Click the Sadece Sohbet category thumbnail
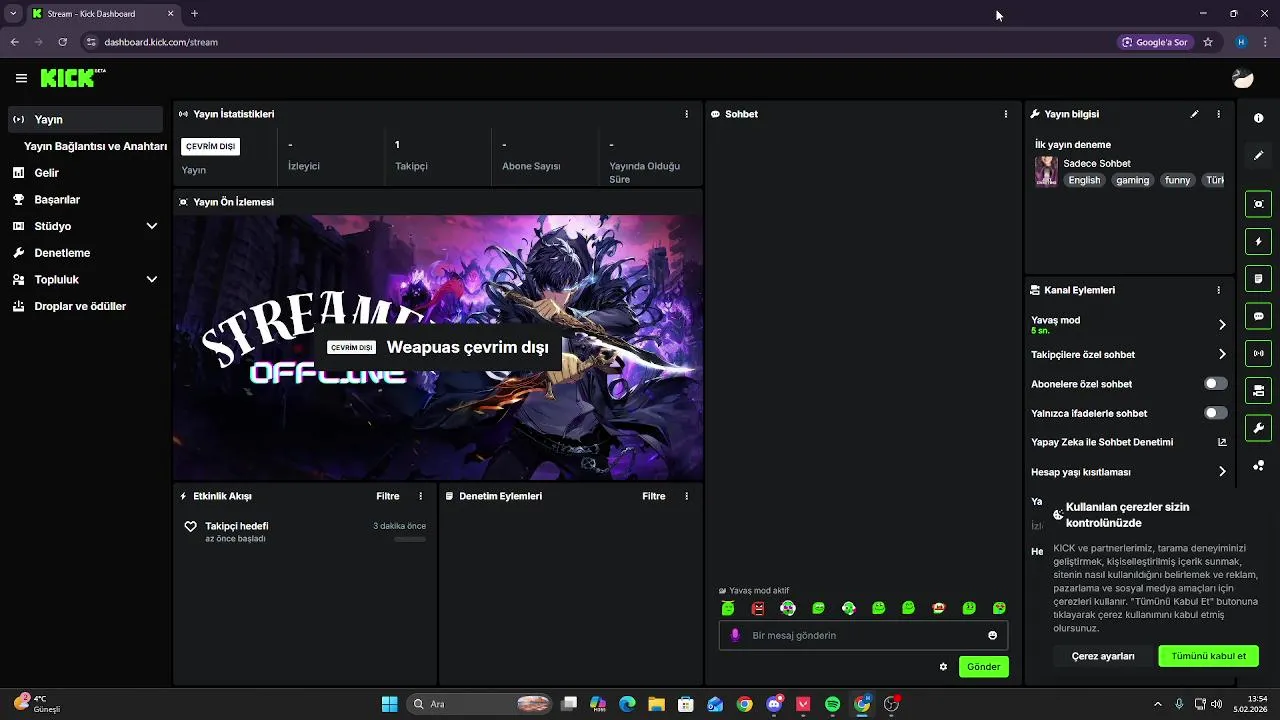Screen dimensions: 1280x720 1046,171
